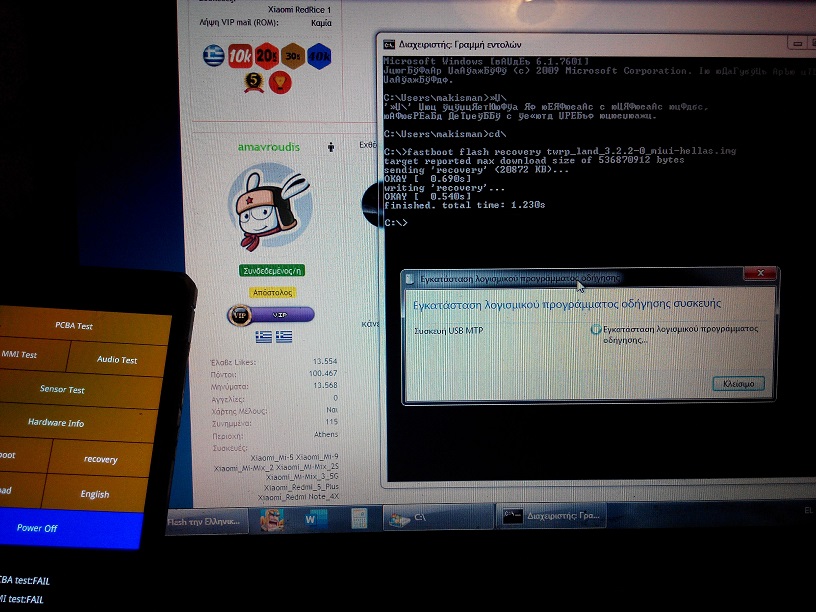Click the Greek flag medal badge
The width and height of the screenshot is (816, 612).
click(213, 56)
